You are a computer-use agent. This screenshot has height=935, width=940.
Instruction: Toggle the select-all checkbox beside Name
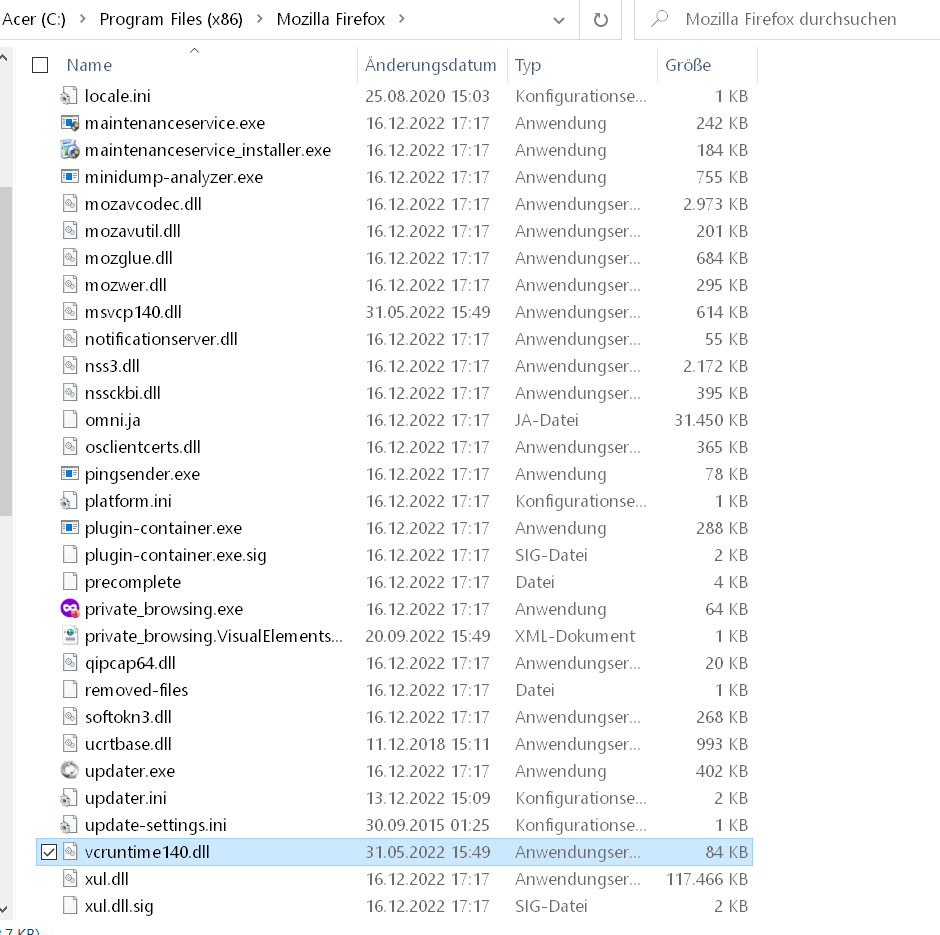(x=40, y=65)
